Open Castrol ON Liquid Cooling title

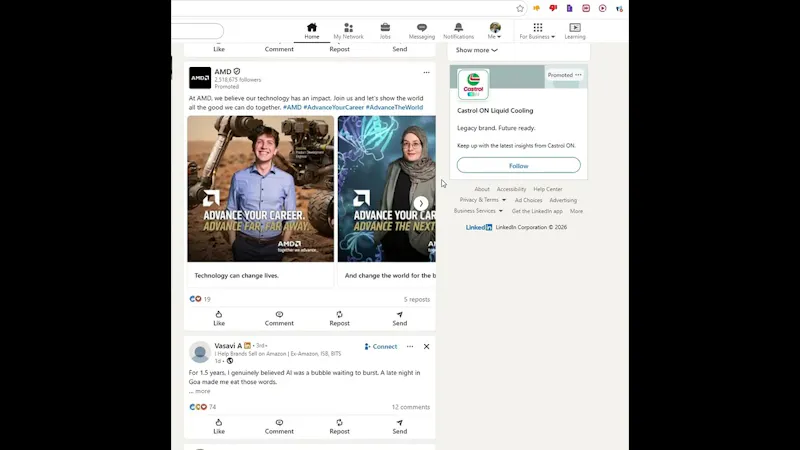[x=495, y=110]
